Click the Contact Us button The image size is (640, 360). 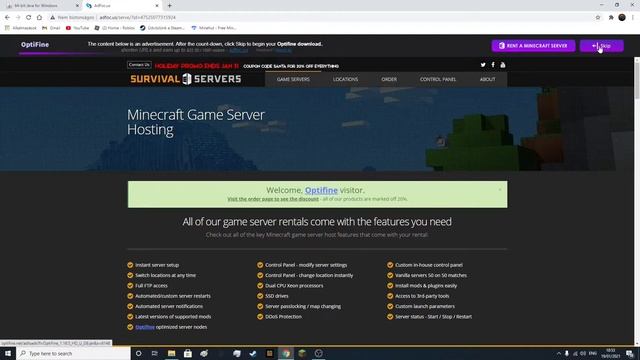click(x=139, y=65)
